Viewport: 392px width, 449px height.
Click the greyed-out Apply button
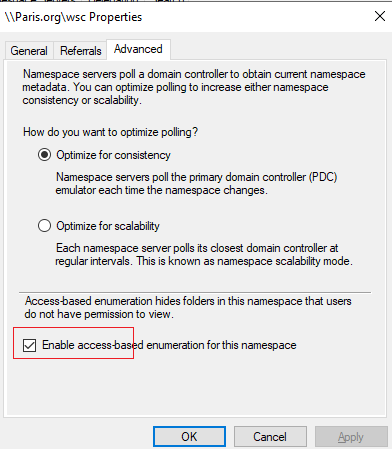(x=351, y=436)
